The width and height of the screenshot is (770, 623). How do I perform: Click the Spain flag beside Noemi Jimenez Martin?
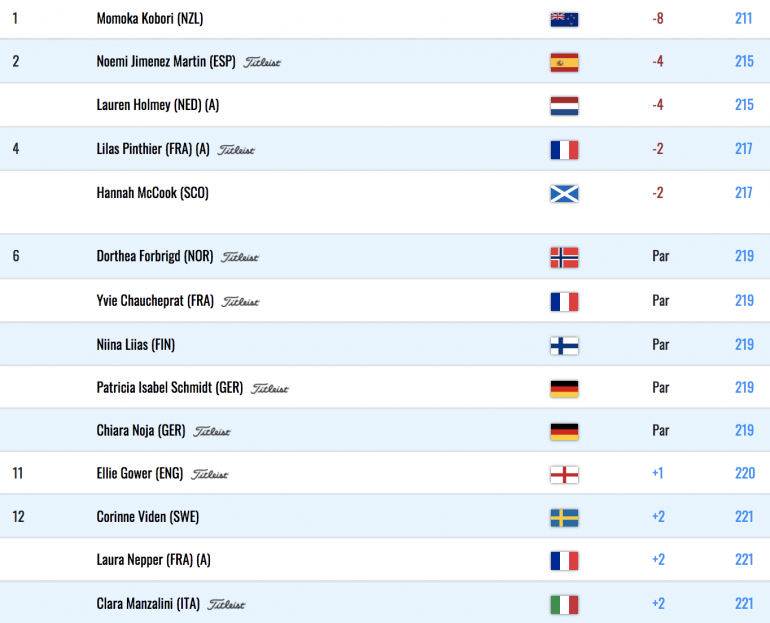564,62
